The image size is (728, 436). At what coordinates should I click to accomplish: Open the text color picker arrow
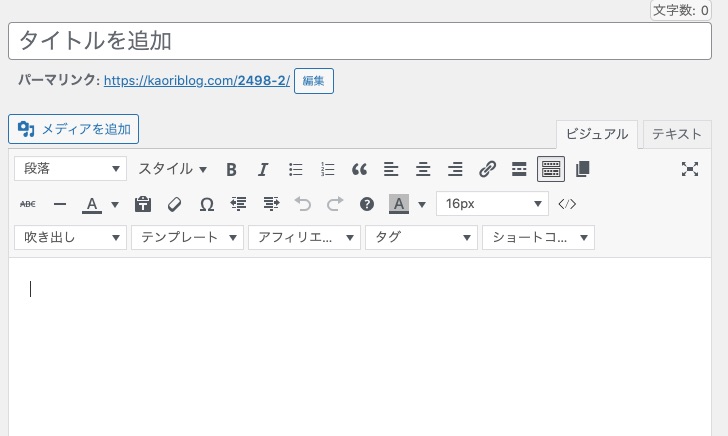tap(115, 204)
